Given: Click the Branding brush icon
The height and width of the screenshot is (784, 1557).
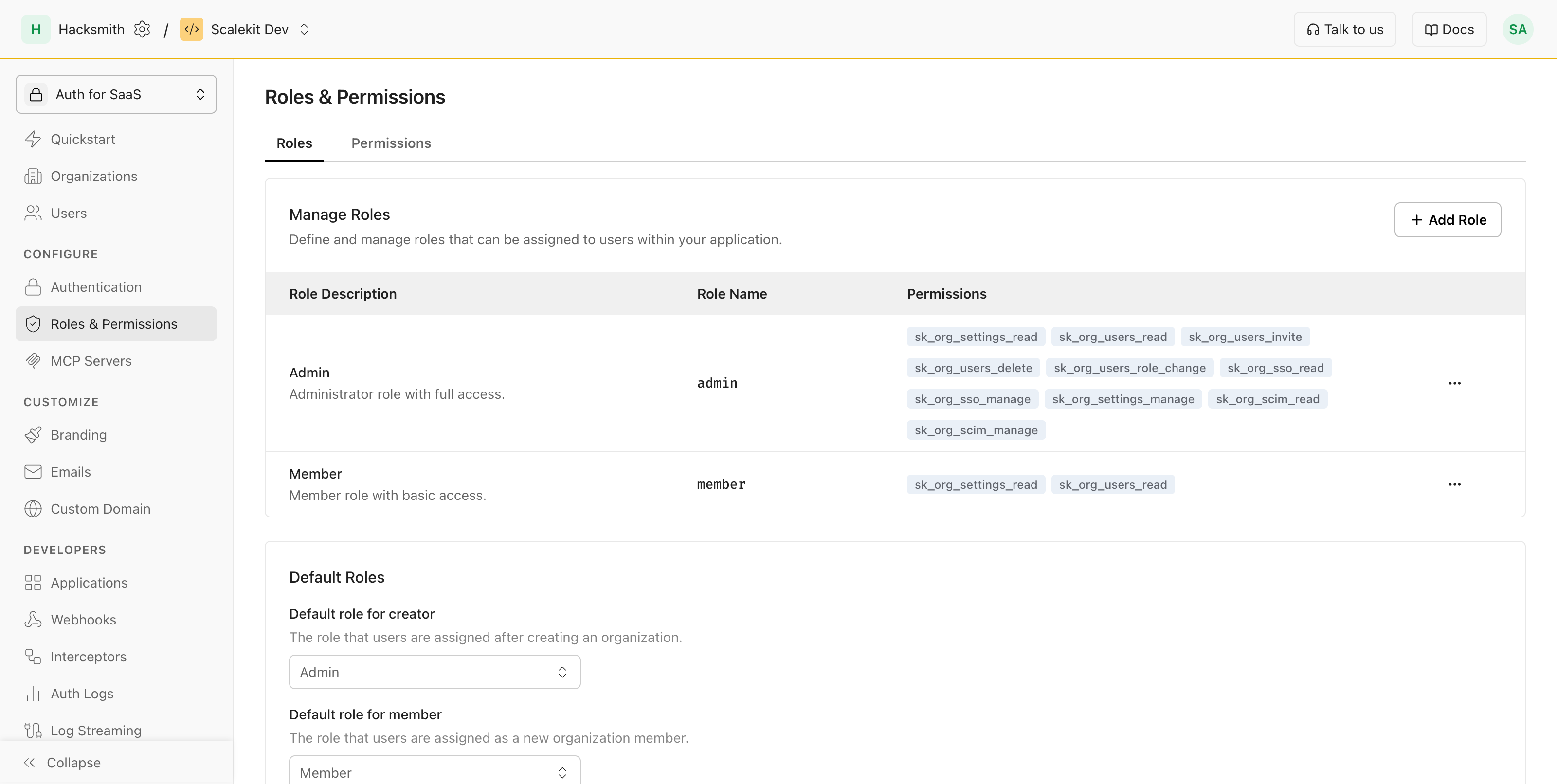Looking at the screenshot, I should pyautogui.click(x=33, y=435).
